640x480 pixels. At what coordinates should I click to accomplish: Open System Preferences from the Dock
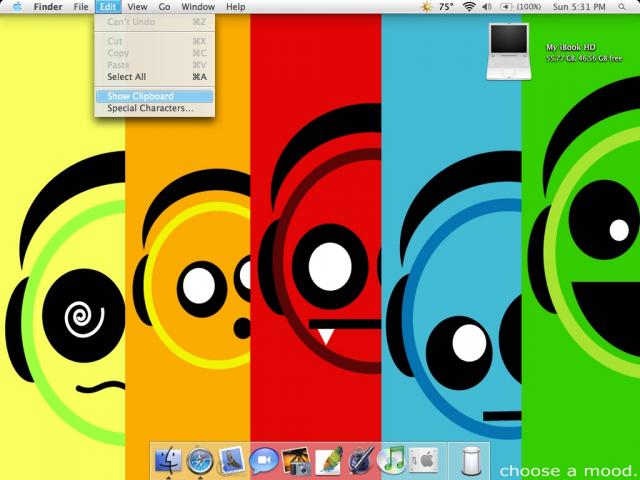424,461
